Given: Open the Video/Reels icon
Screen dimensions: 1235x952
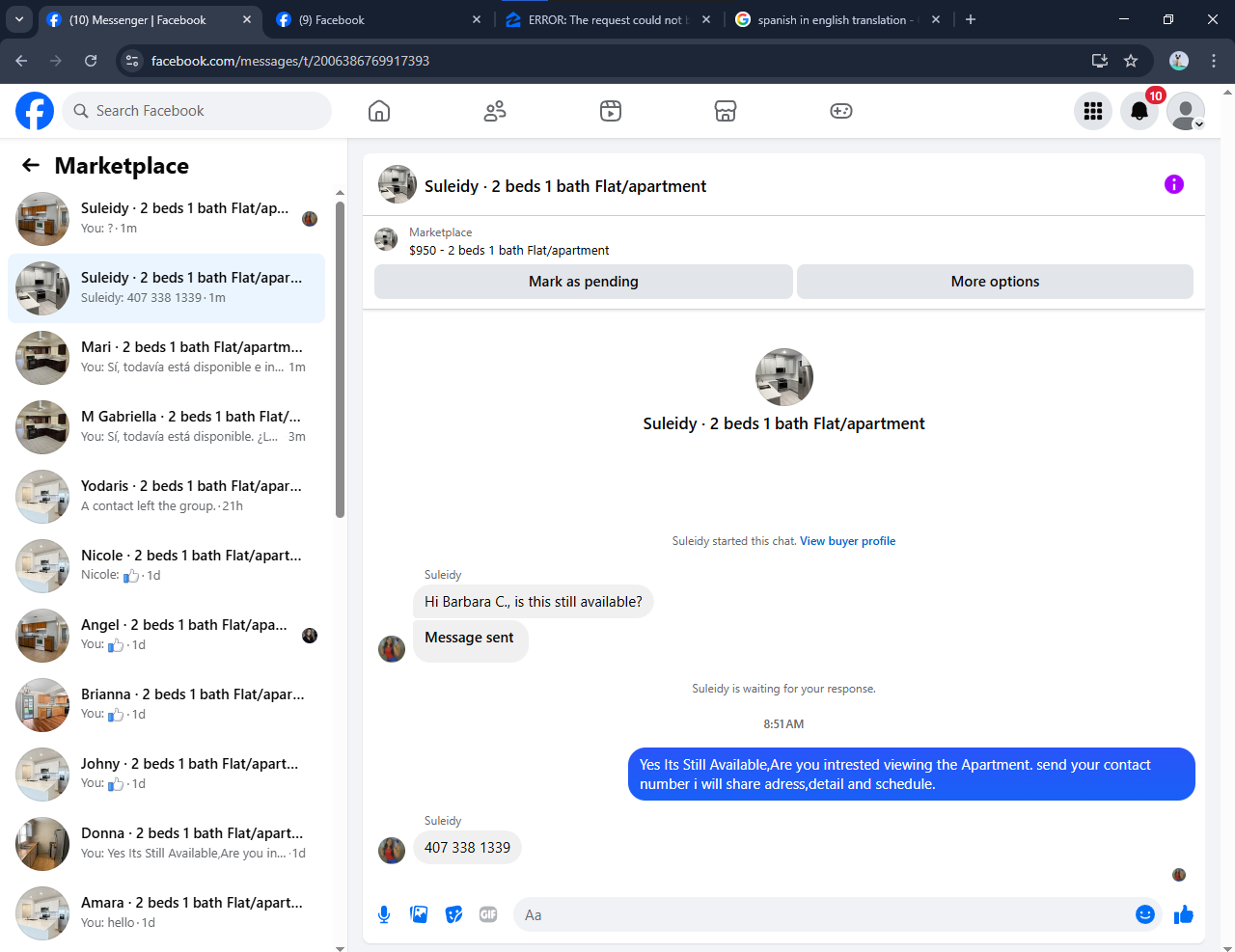Looking at the screenshot, I should click(611, 111).
